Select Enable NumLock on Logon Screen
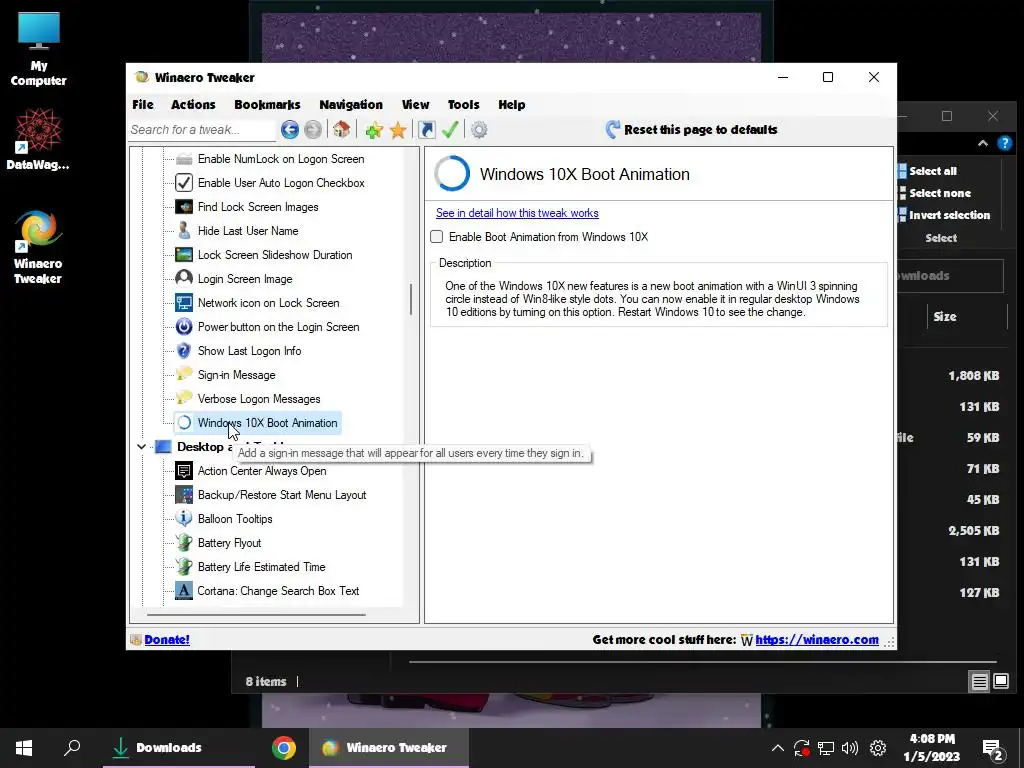The image size is (1024, 768). click(x=281, y=159)
